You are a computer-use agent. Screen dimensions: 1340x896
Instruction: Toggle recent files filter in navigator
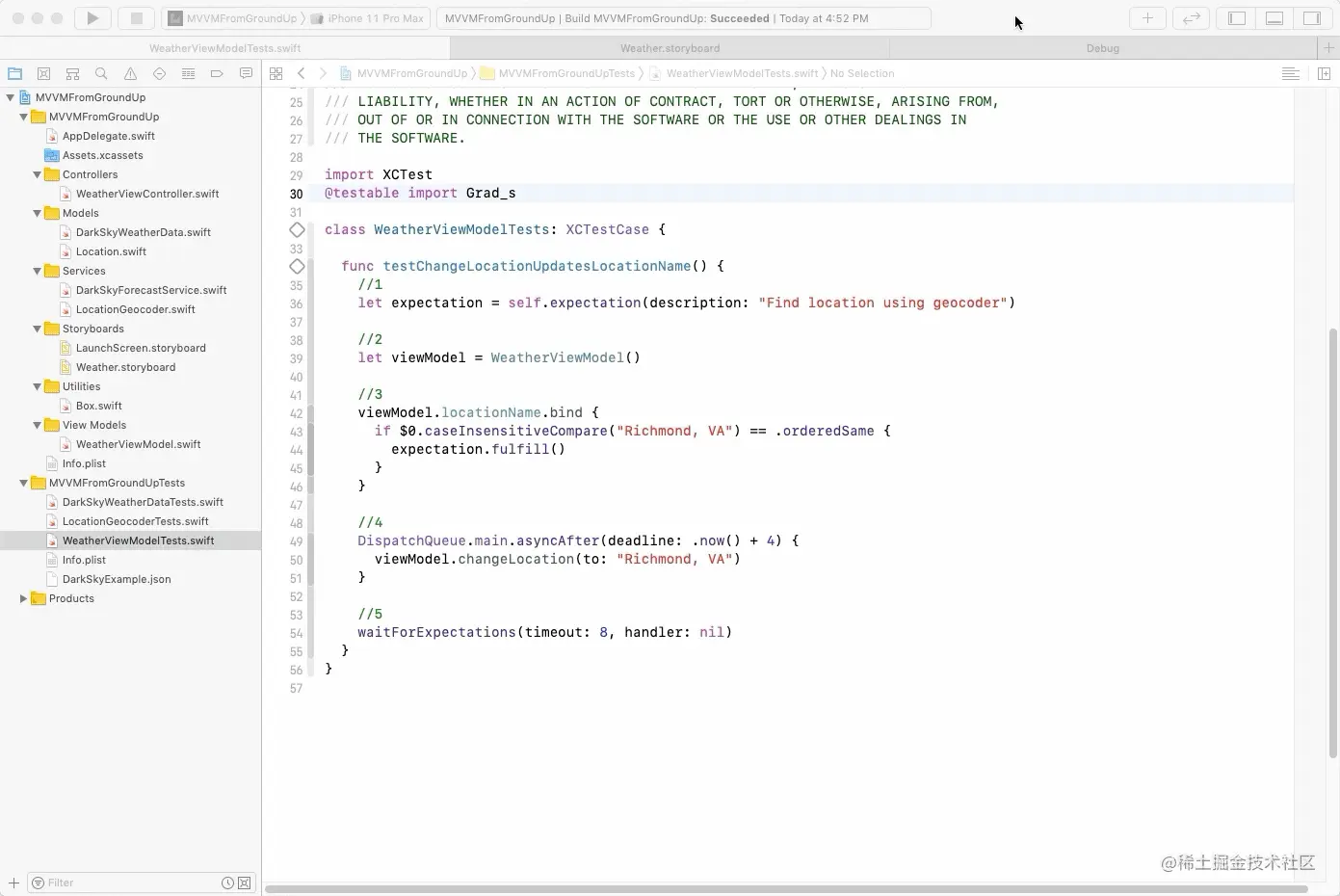tap(227, 883)
